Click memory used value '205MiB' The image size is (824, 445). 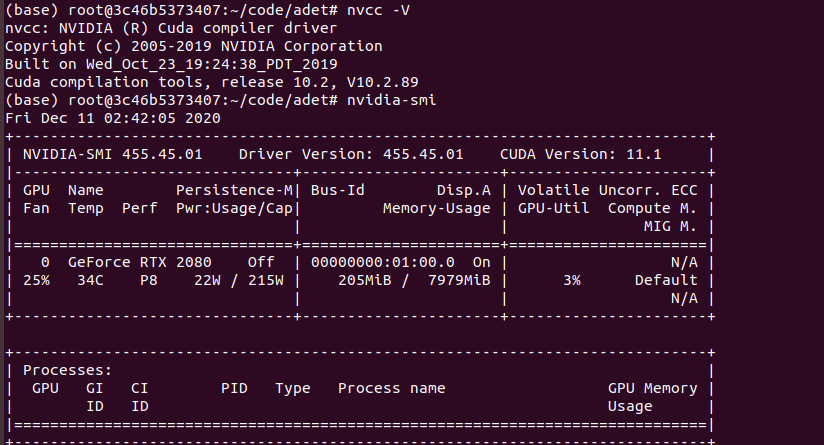coord(364,281)
